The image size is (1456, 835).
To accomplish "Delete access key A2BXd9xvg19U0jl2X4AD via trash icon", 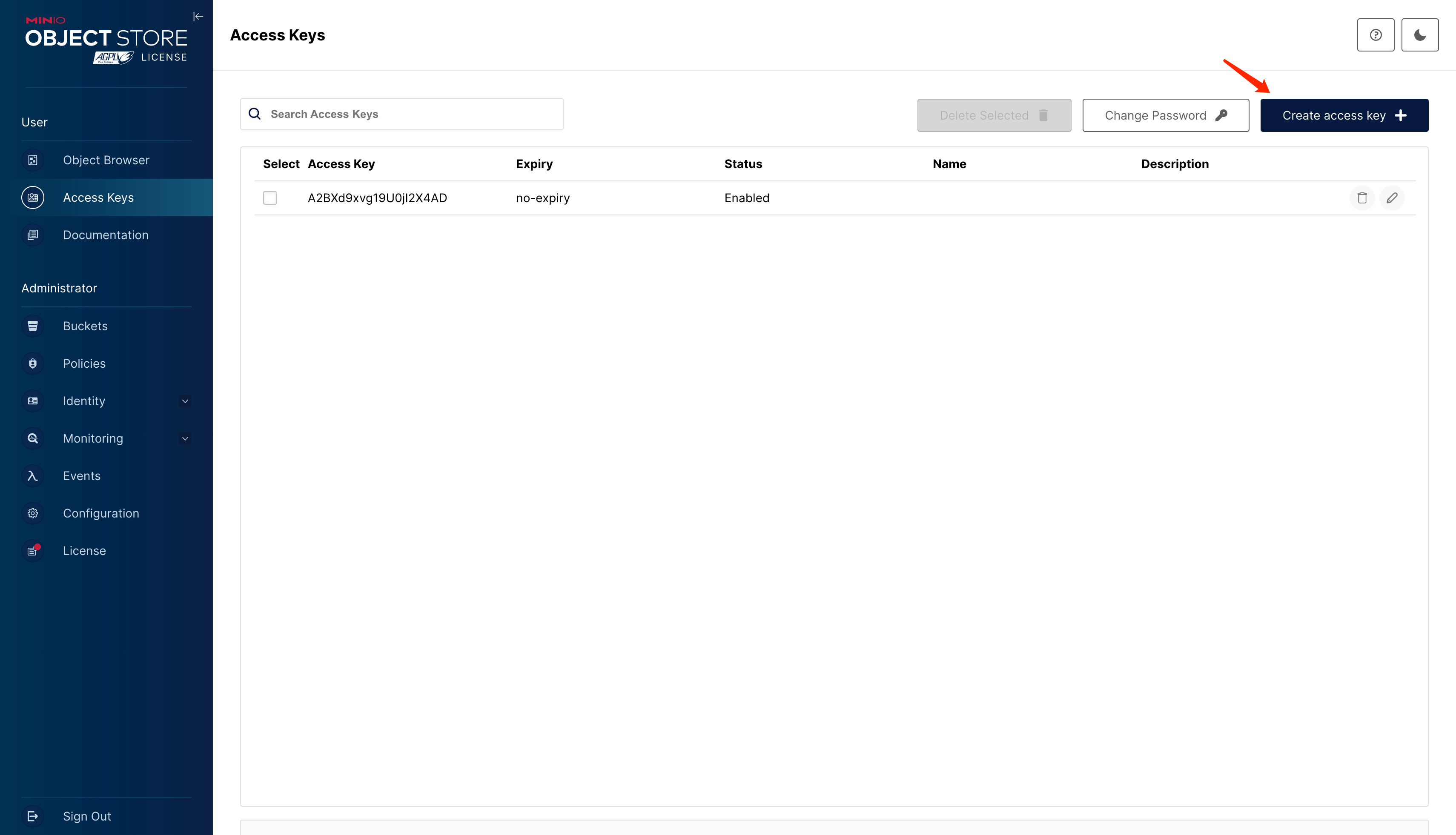I will coord(1362,198).
